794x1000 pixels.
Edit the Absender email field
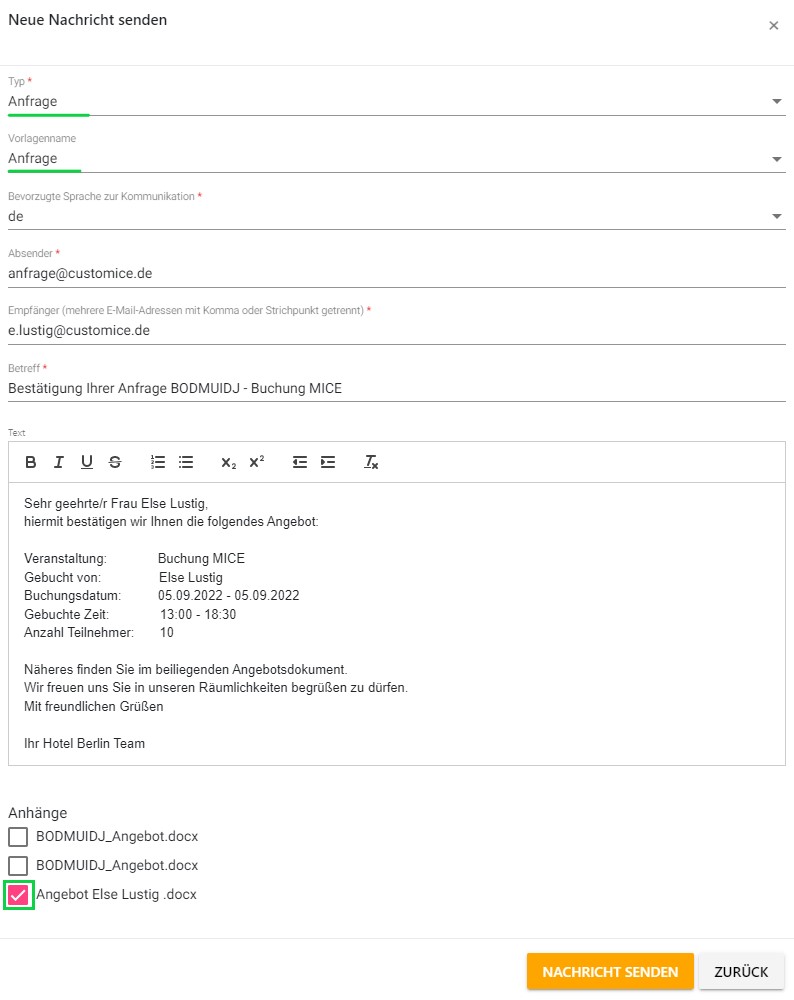tap(397, 274)
